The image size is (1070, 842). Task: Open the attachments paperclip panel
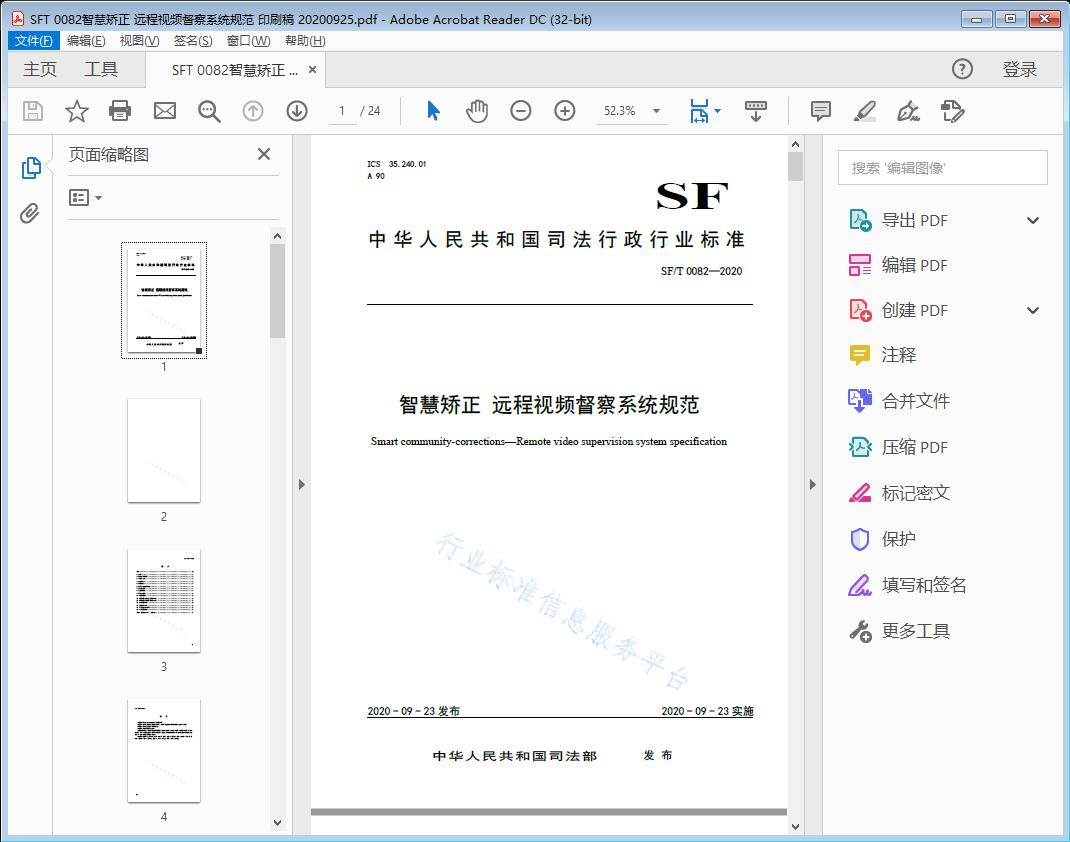point(31,213)
